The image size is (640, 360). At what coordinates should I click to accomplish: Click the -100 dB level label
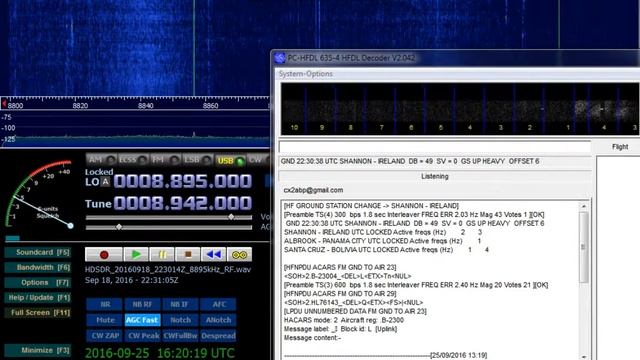[x=8, y=128]
